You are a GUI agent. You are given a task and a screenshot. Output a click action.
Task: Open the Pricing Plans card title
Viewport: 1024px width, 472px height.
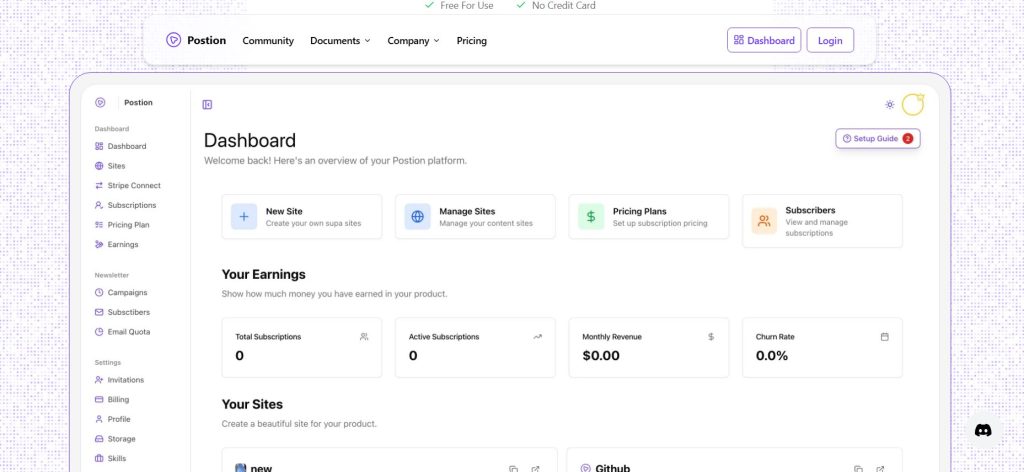point(639,212)
